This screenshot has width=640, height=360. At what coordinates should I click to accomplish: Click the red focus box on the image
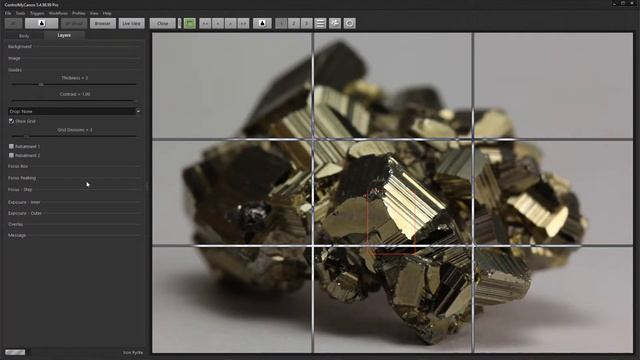tap(391, 221)
